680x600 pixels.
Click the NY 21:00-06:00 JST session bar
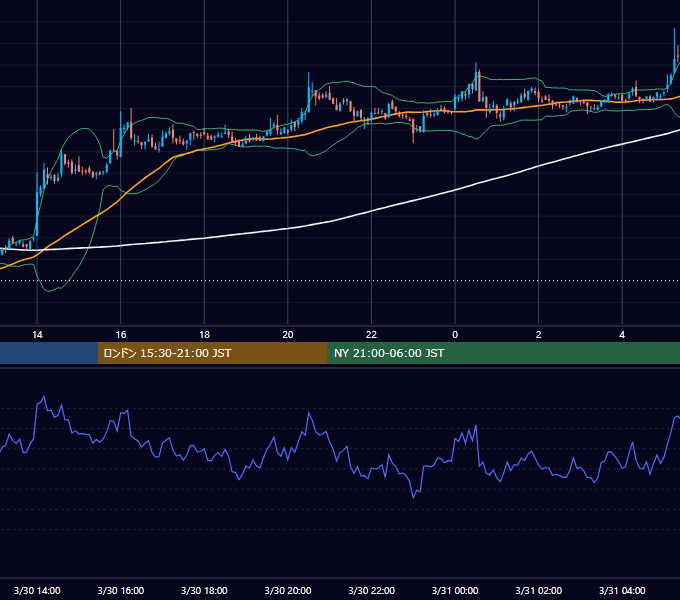pos(503,353)
